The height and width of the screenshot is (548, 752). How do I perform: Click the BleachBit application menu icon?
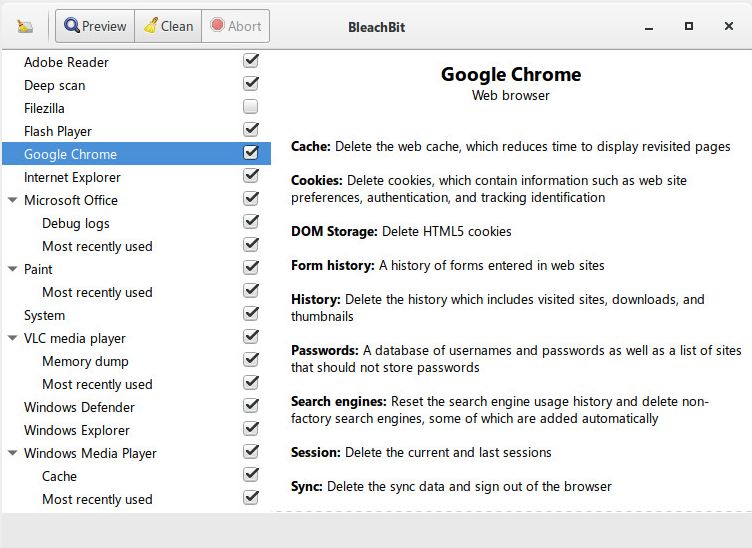click(x=25, y=26)
